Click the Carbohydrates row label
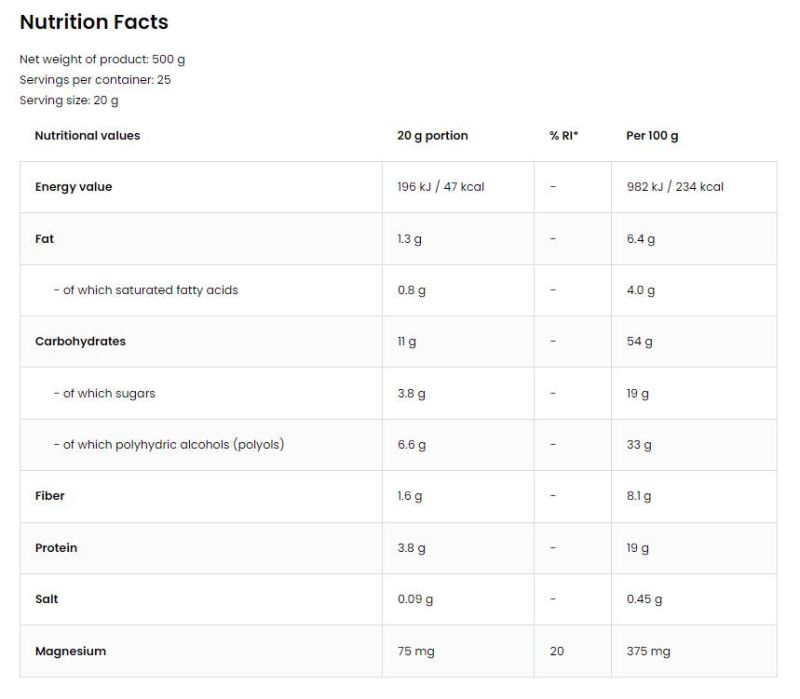 [x=80, y=341]
